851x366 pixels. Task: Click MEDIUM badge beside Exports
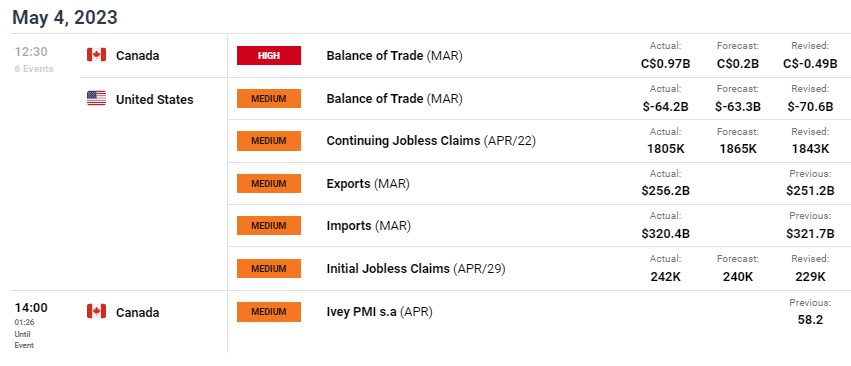(269, 184)
